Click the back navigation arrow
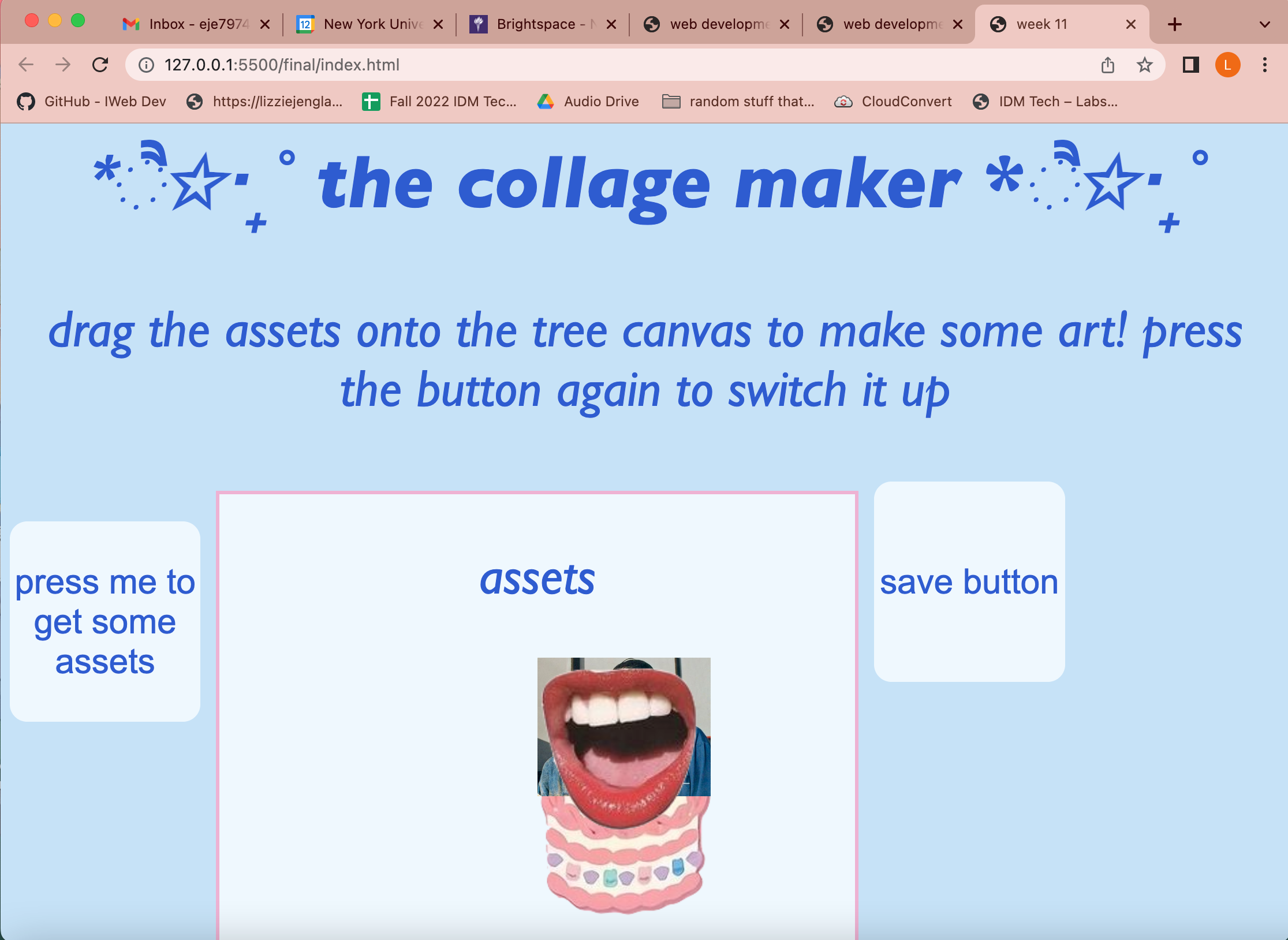 tap(26, 65)
